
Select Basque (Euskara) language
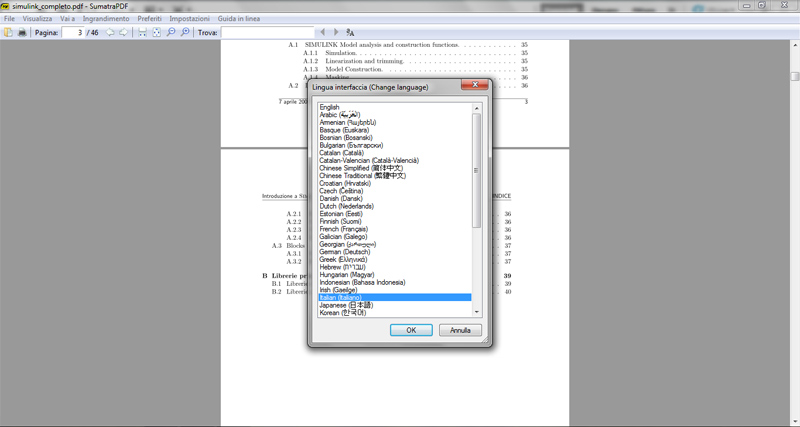pyautogui.click(x=394, y=130)
